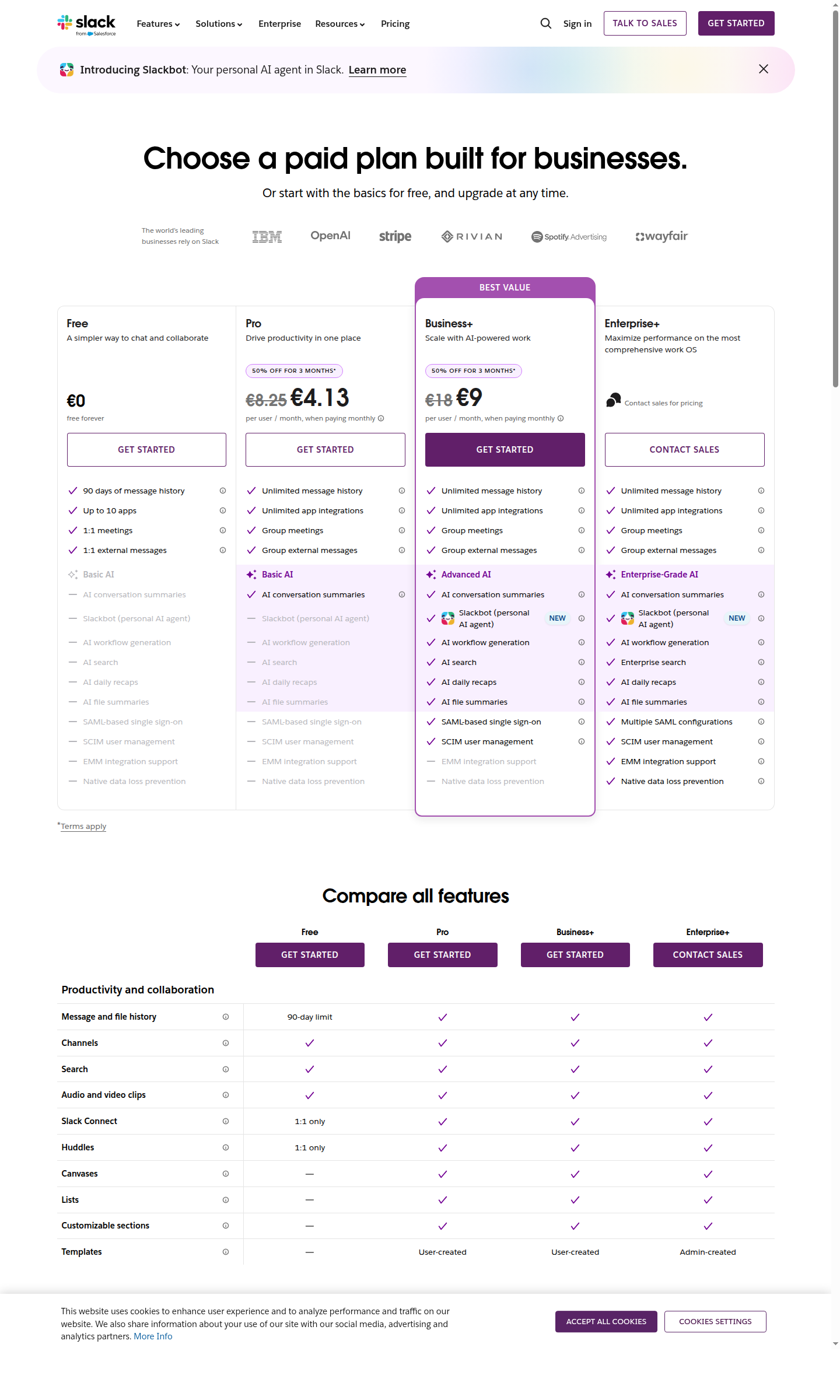Click Contact Sales on Enterprise+ card
840x1400 pixels.
685,450
